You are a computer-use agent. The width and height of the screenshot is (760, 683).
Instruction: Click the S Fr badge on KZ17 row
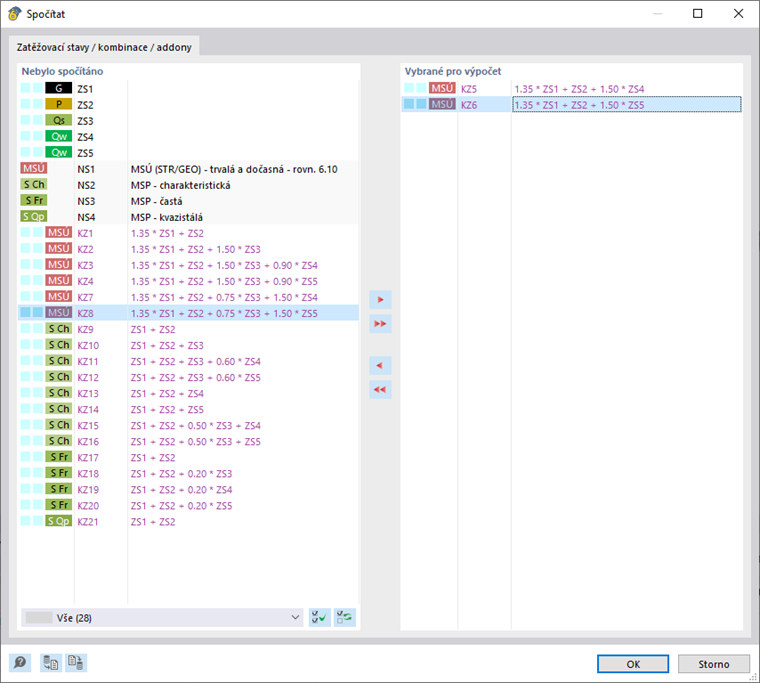pyautogui.click(x=59, y=457)
